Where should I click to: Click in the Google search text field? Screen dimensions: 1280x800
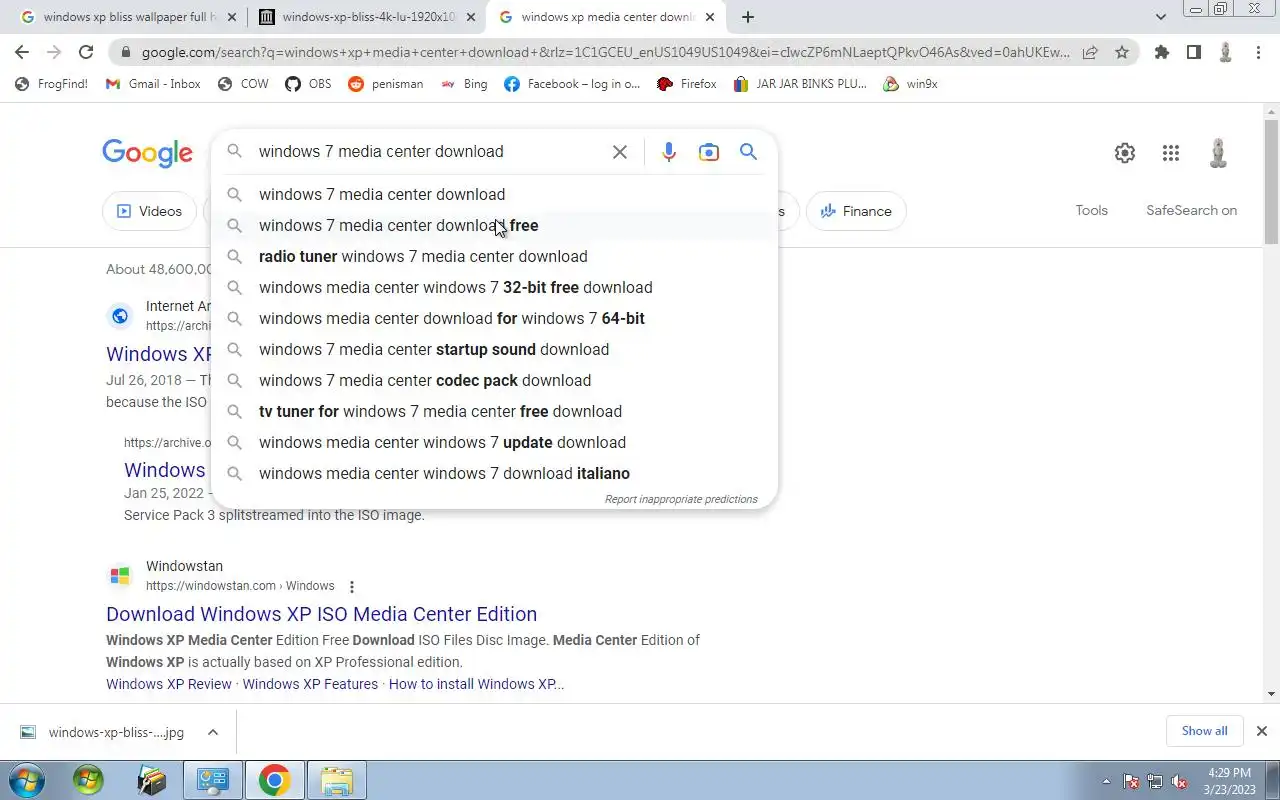(x=430, y=152)
